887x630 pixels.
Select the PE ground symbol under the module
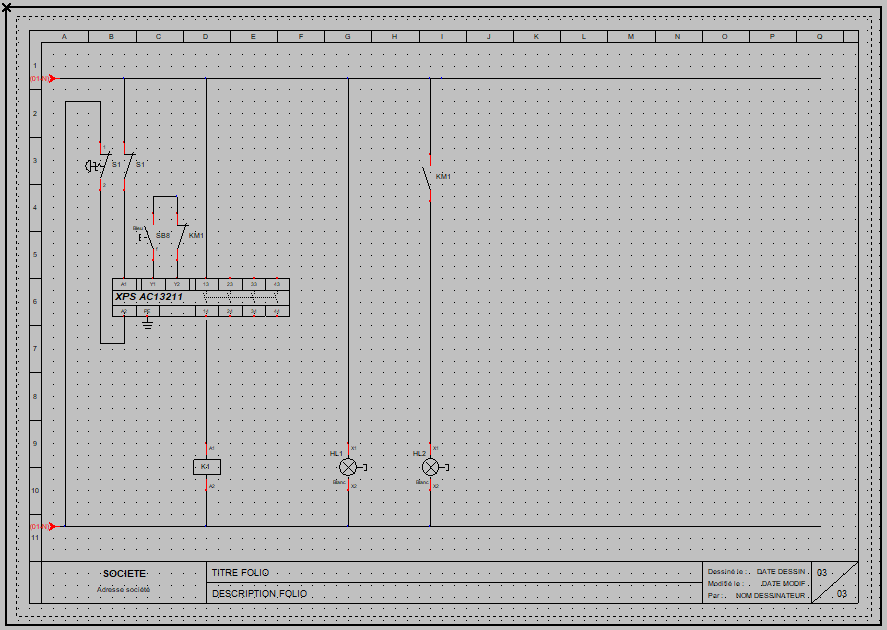(x=148, y=323)
